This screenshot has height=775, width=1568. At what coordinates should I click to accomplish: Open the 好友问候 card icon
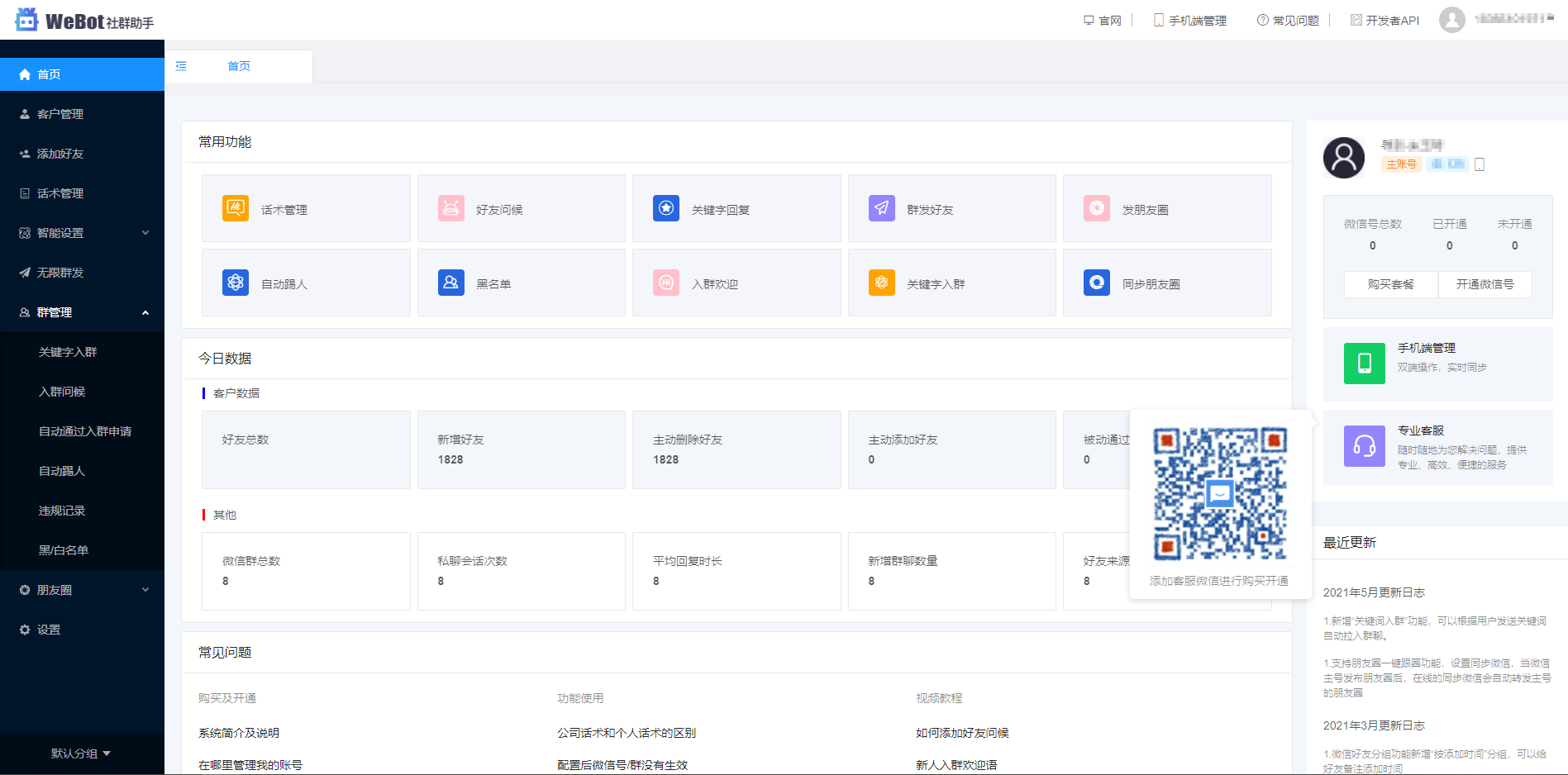tap(451, 208)
